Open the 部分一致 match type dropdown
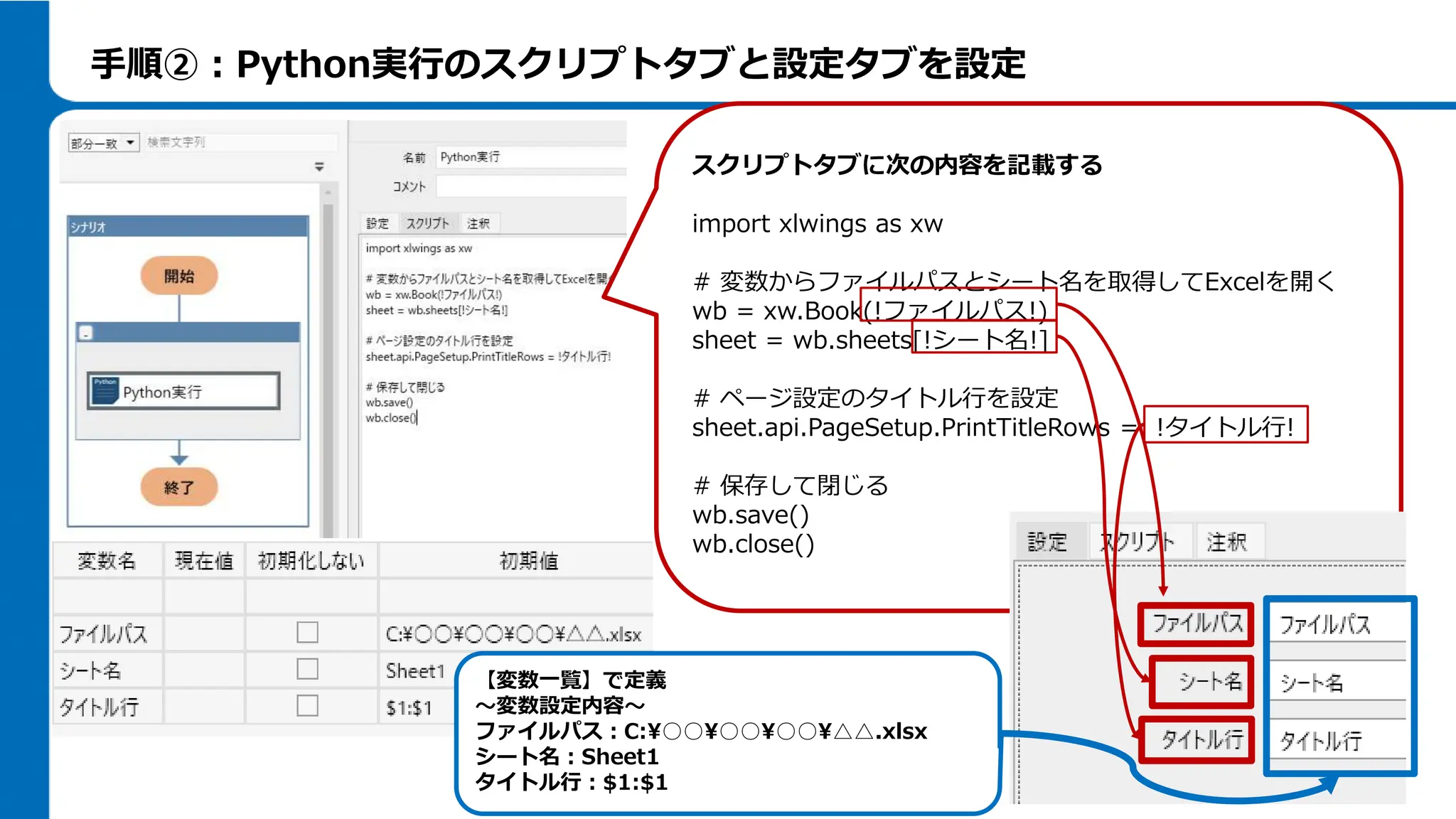The height and width of the screenshot is (819, 1456). [104, 143]
